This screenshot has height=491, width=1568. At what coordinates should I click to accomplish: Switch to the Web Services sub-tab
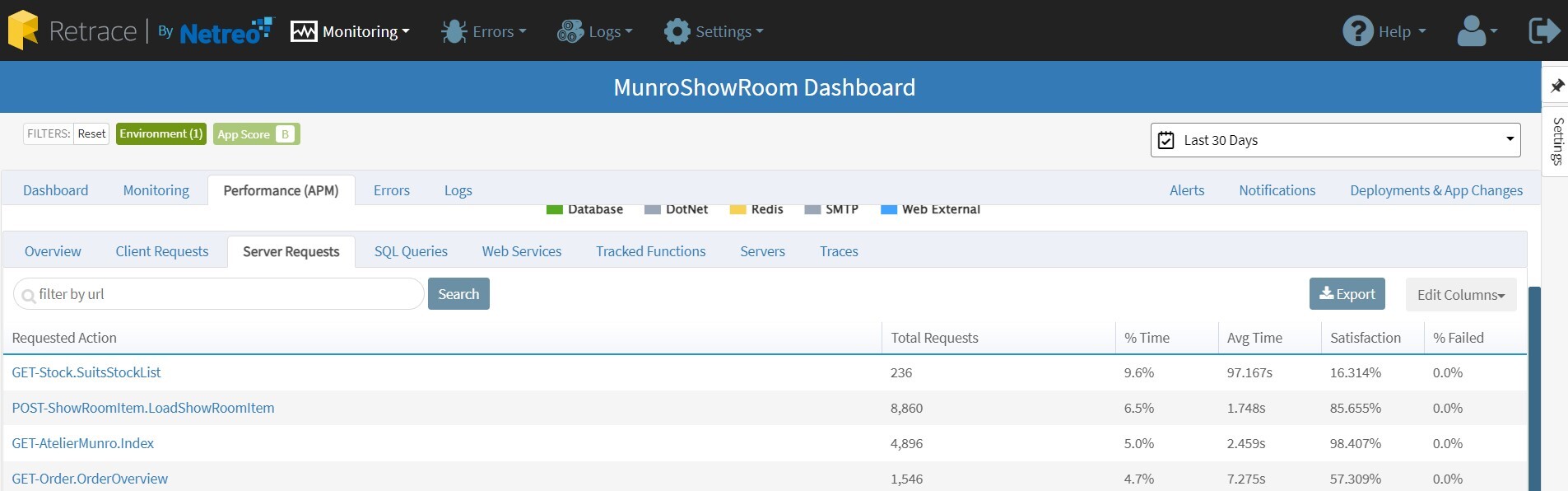coord(522,251)
